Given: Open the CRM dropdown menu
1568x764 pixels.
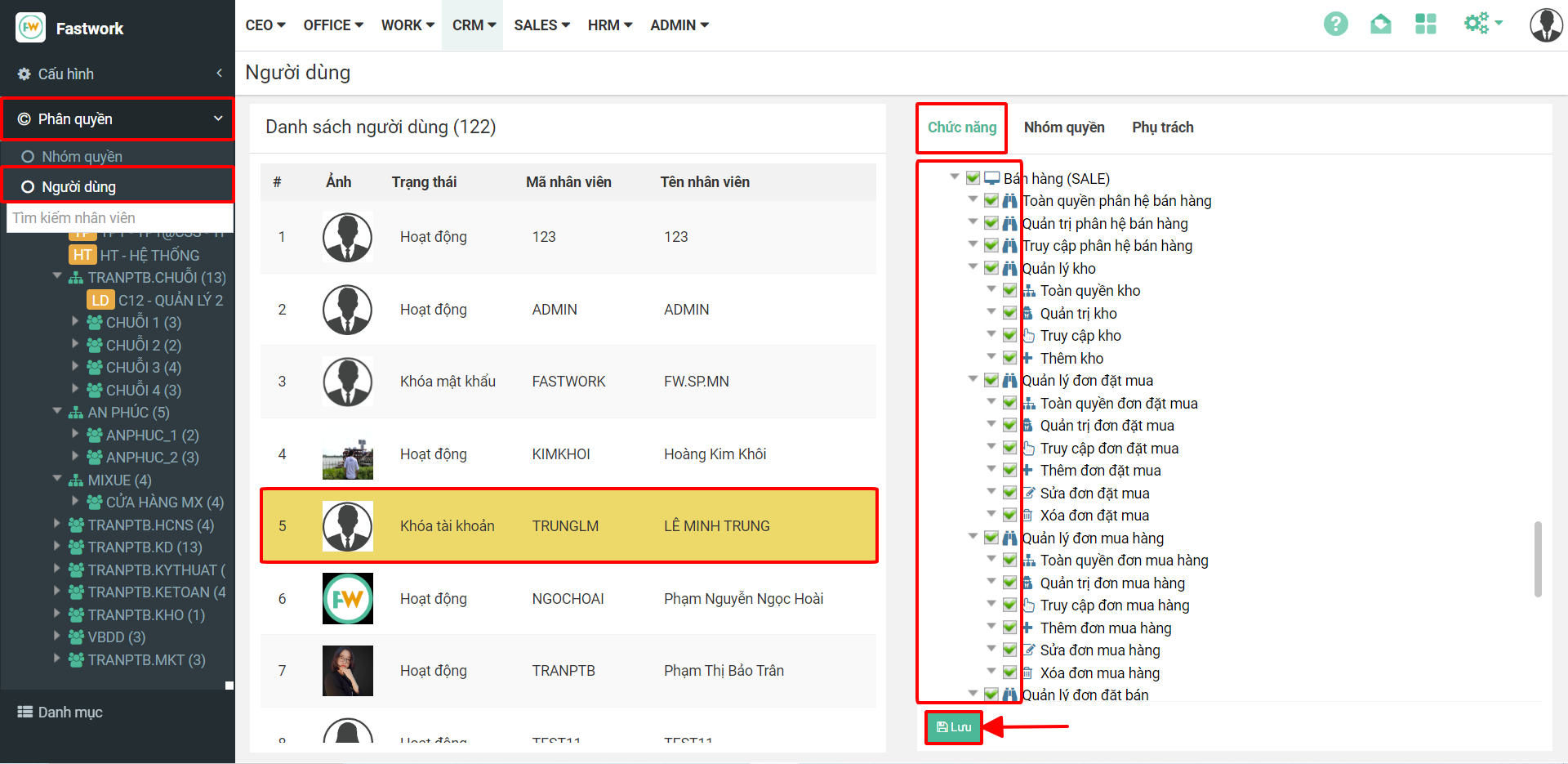Looking at the screenshot, I should tap(474, 25).
